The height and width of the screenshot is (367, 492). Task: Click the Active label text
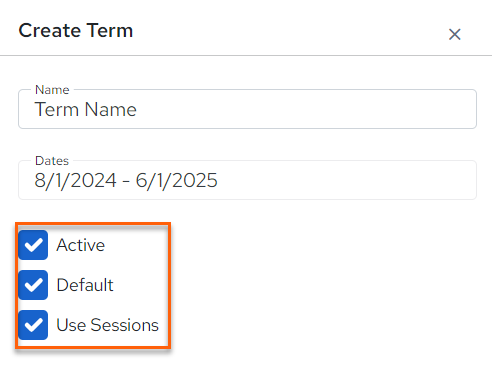(x=81, y=245)
